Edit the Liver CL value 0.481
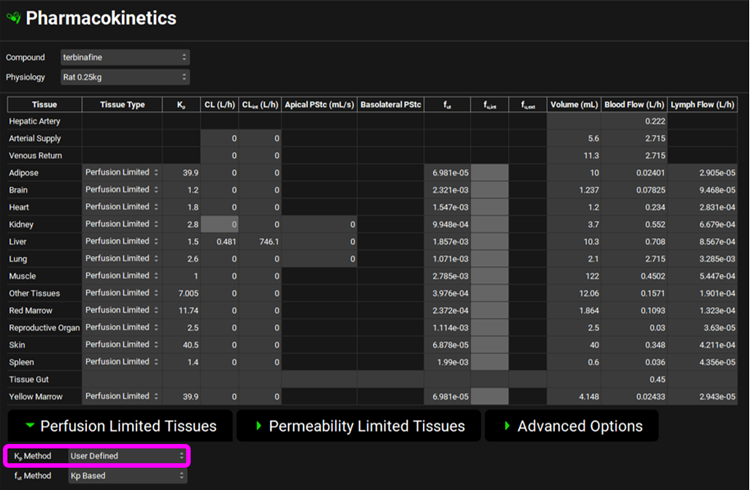Image resolution: width=750 pixels, height=490 pixels. (x=220, y=242)
